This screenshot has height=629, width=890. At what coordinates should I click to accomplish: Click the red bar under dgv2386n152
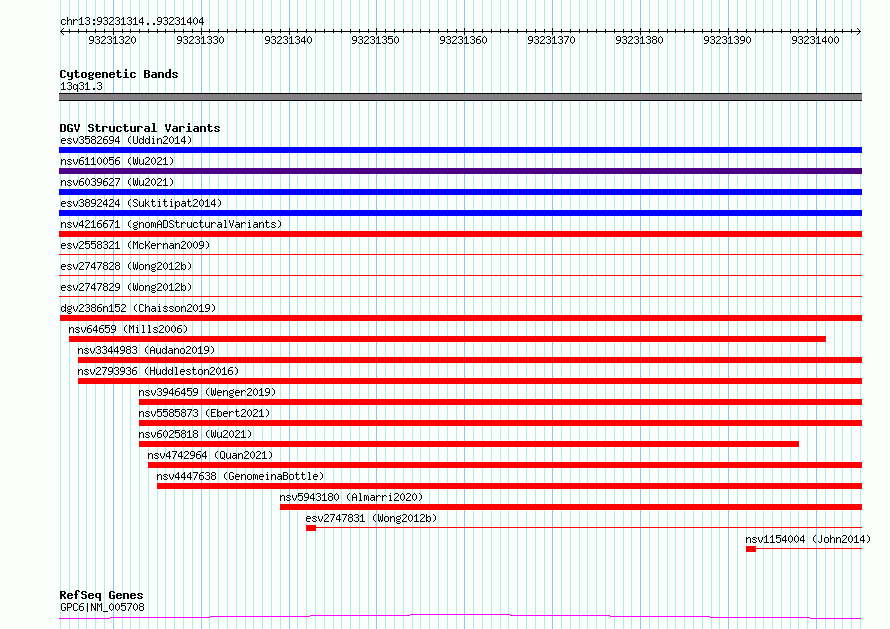point(460,318)
